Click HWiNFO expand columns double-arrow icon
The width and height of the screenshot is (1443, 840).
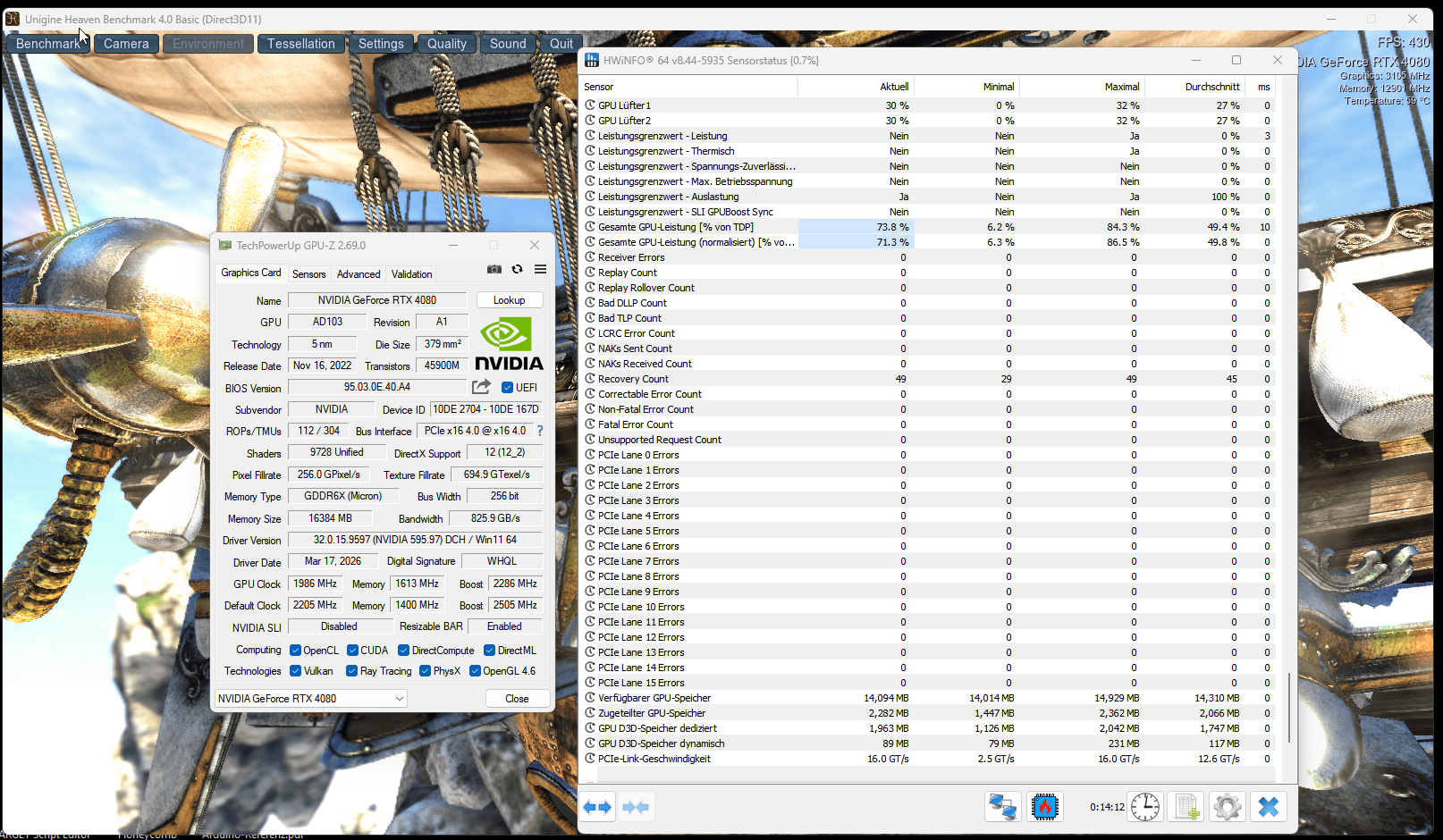(597, 807)
